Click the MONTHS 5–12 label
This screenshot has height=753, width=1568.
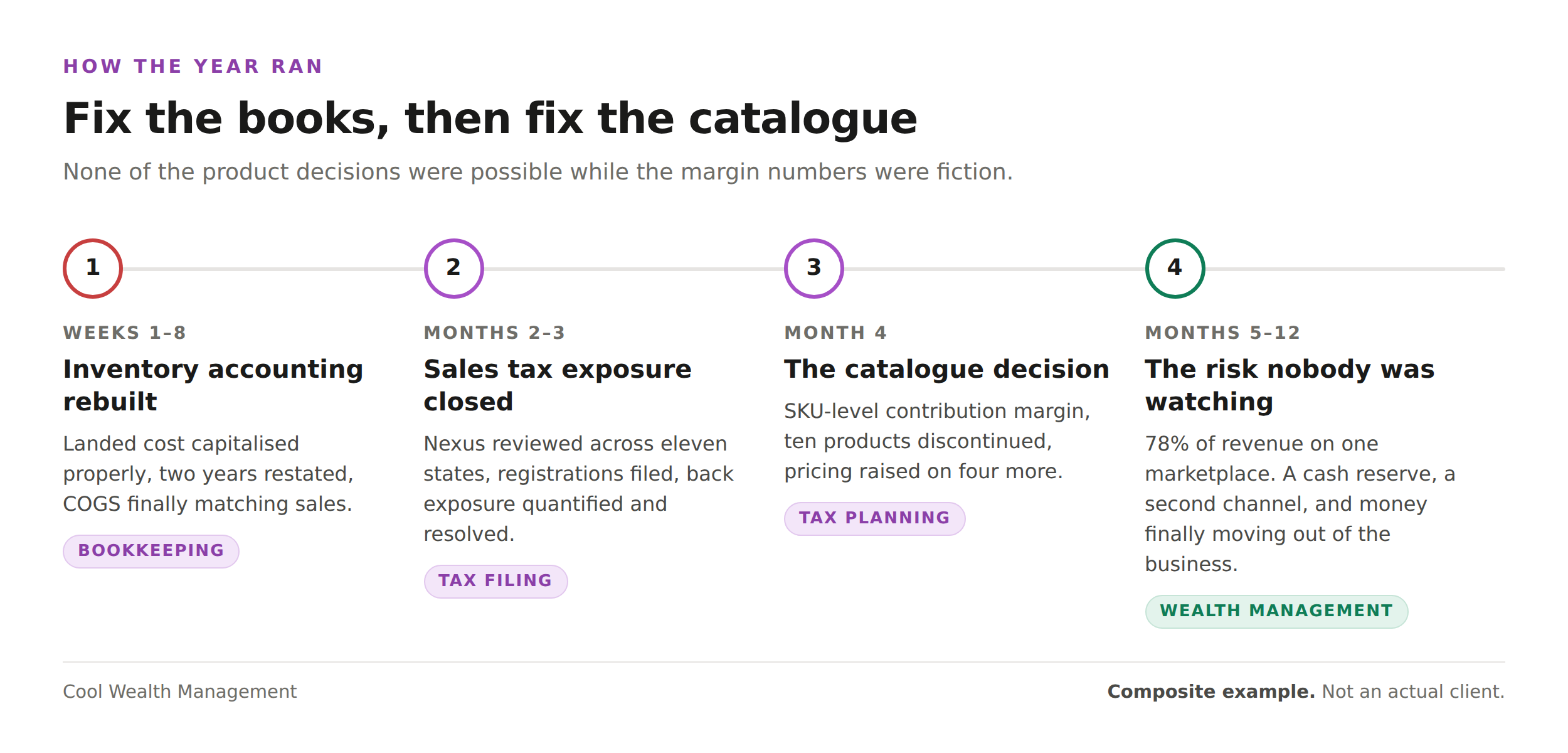1223,333
